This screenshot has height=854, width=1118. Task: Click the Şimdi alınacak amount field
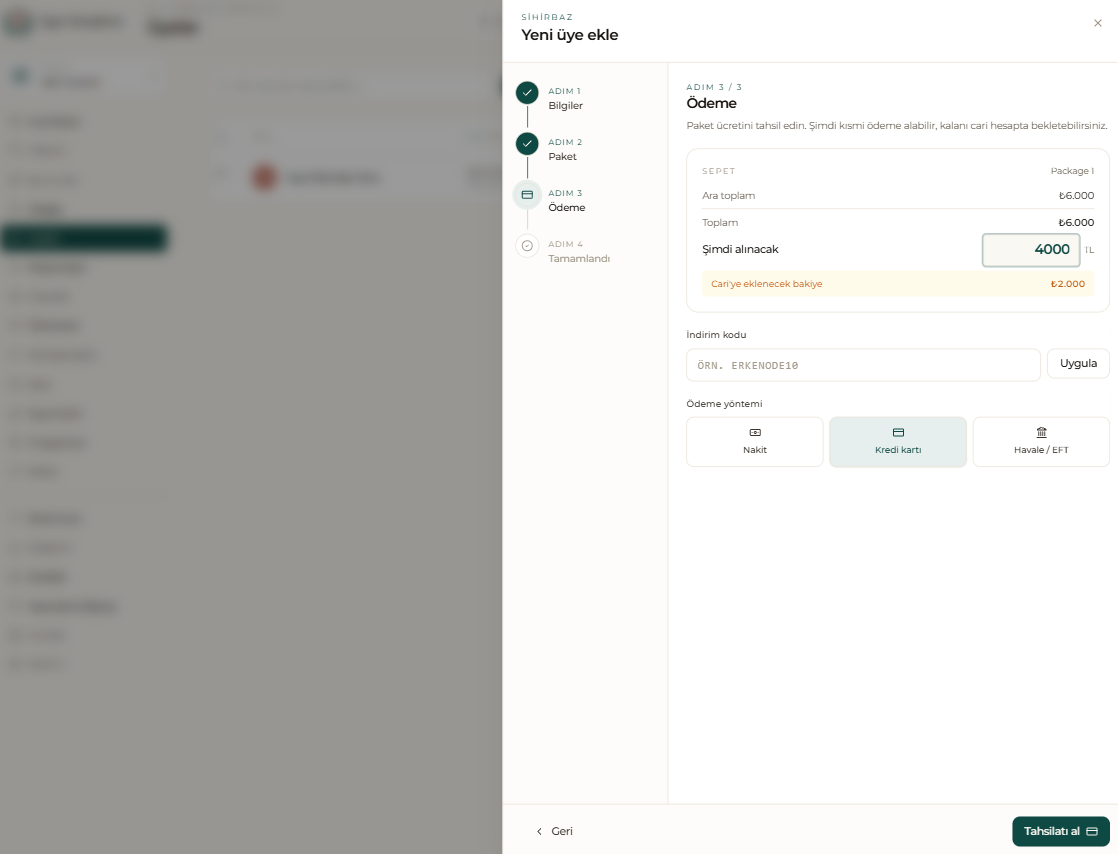[x=1030, y=249]
